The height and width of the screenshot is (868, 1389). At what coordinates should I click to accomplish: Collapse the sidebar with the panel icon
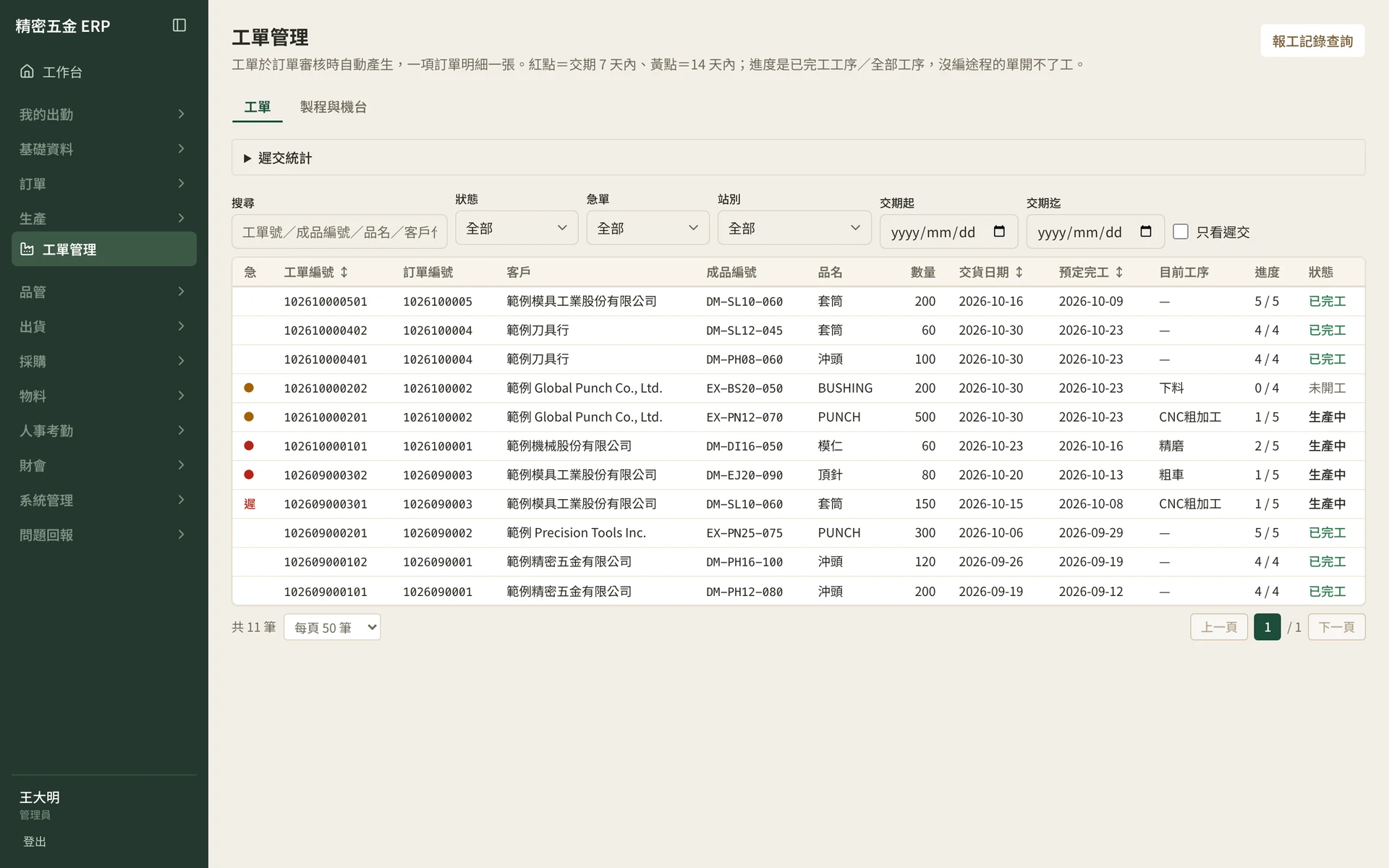(x=179, y=25)
